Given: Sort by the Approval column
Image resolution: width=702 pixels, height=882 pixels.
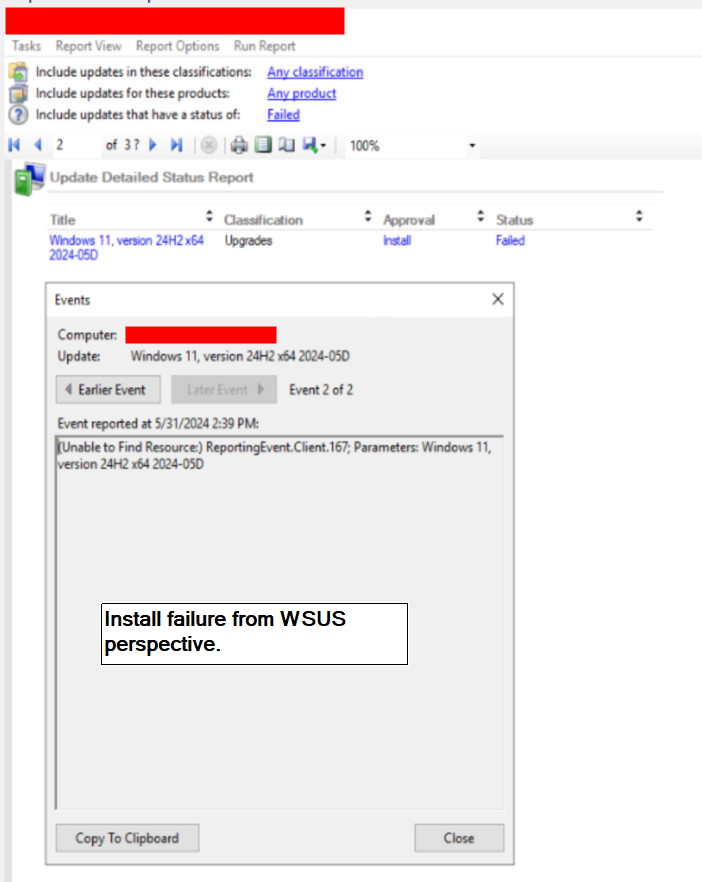Looking at the screenshot, I should tap(480, 216).
